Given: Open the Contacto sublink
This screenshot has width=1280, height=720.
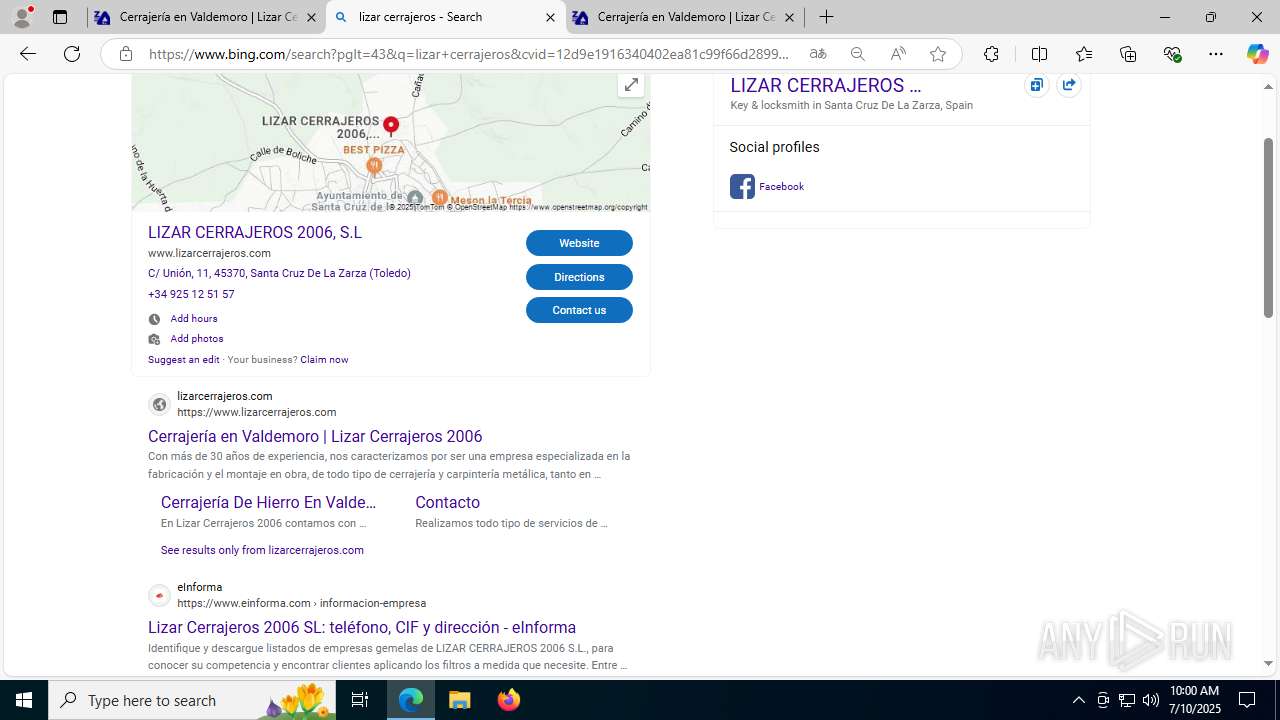Looking at the screenshot, I should [x=447, y=502].
